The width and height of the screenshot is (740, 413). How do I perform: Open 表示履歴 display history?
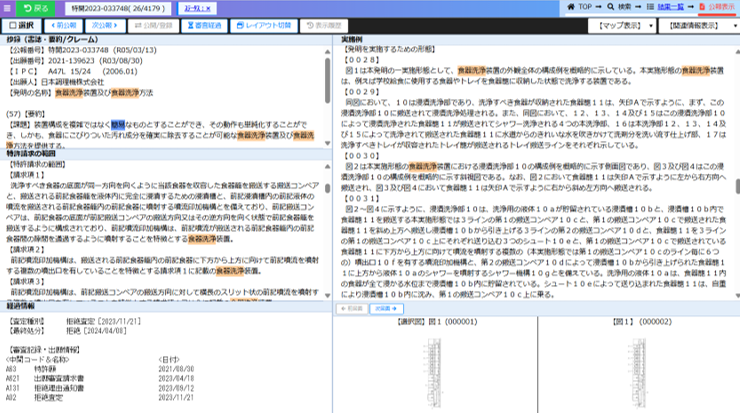click(x=324, y=25)
